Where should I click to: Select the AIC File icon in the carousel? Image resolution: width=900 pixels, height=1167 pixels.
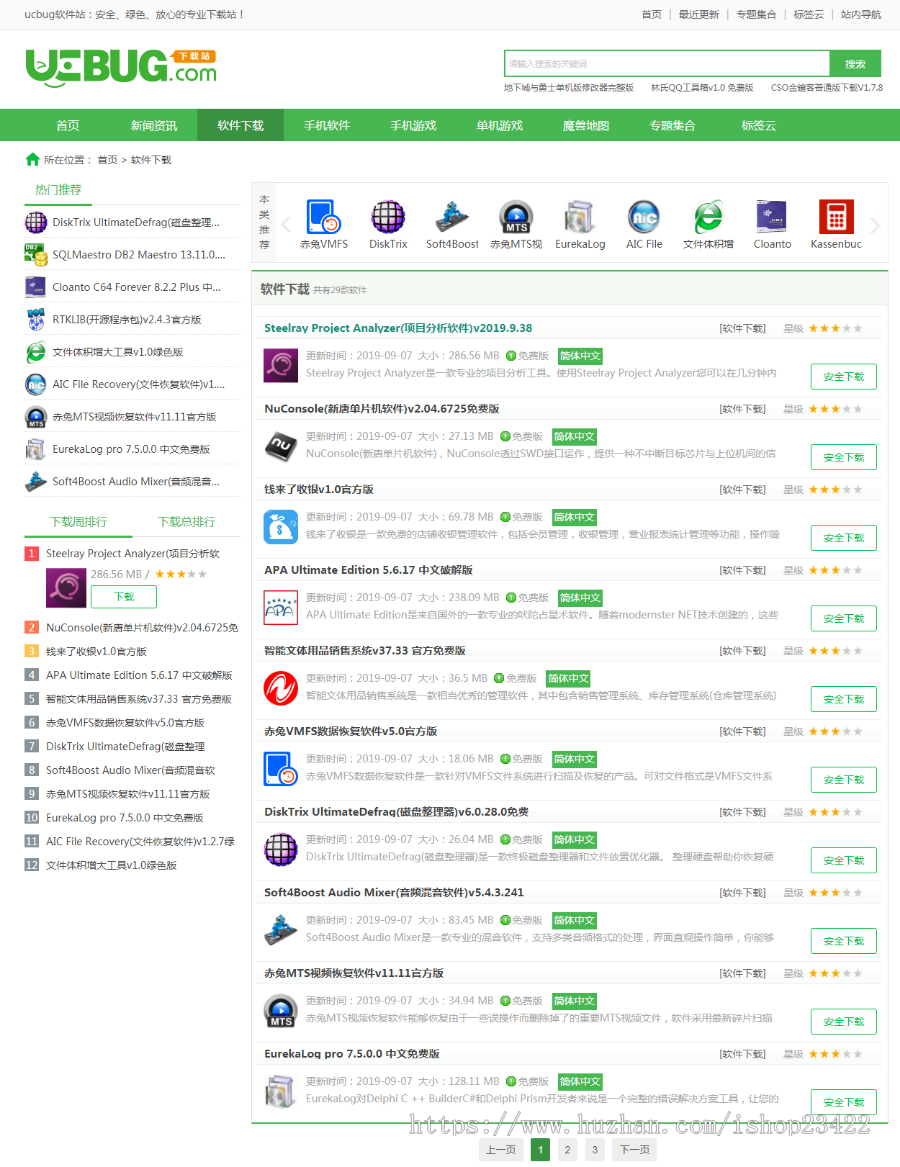(x=644, y=215)
